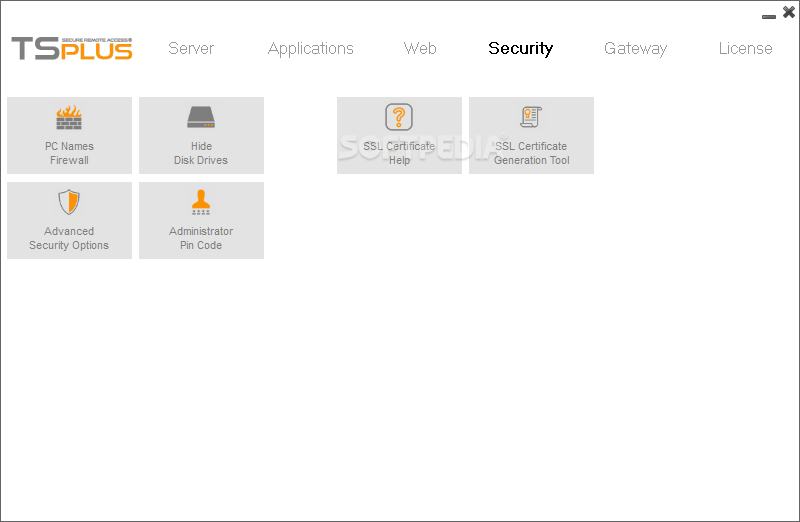This screenshot has width=800, height=522.
Task: Click the TSplus logo
Action: tap(72, 48)
